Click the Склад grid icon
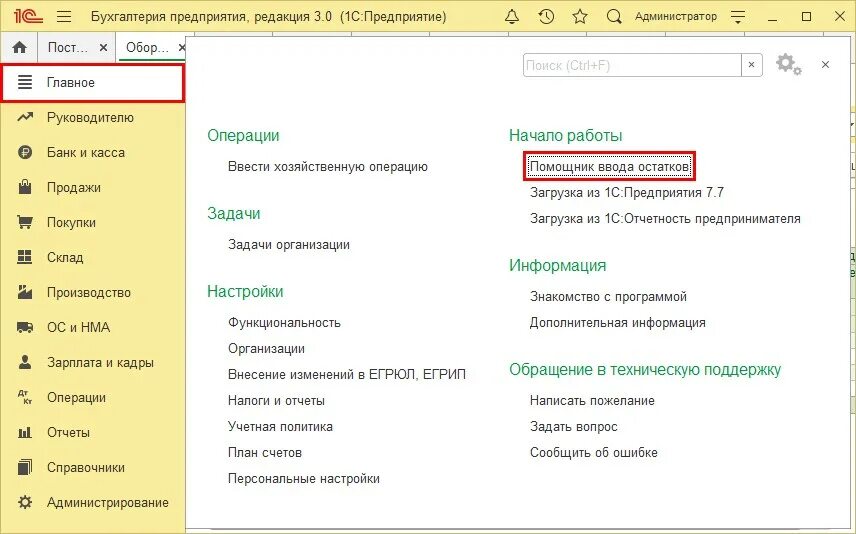This screenshot has height=534, width=856. click(25, 257)
